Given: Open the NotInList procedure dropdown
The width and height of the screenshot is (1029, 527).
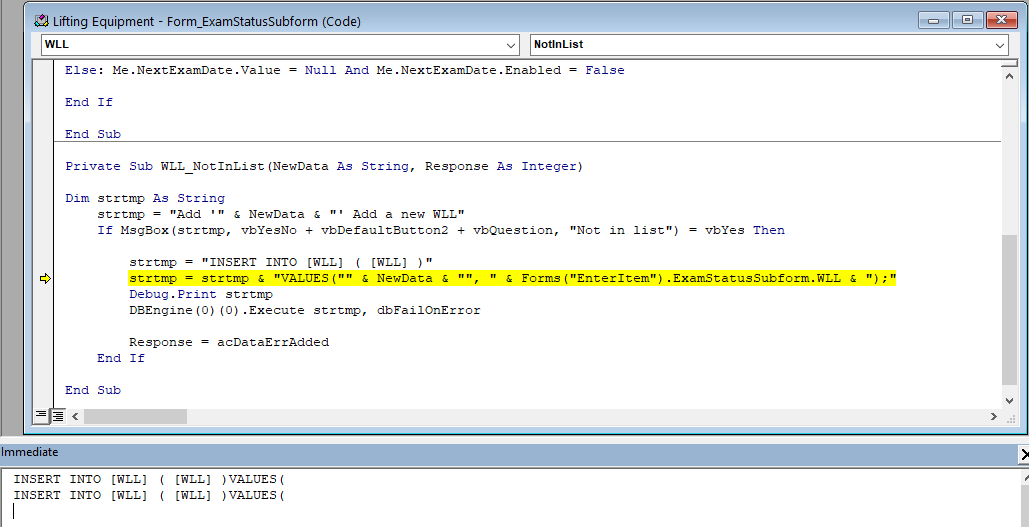Looking at the screenshot, I should 1000,45.
